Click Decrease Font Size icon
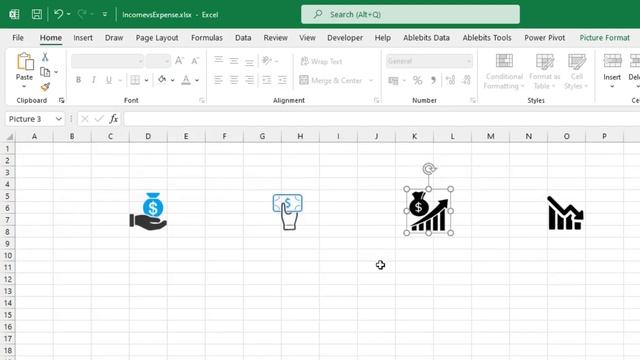The image size is (640, 360). (x=195, y=61)
